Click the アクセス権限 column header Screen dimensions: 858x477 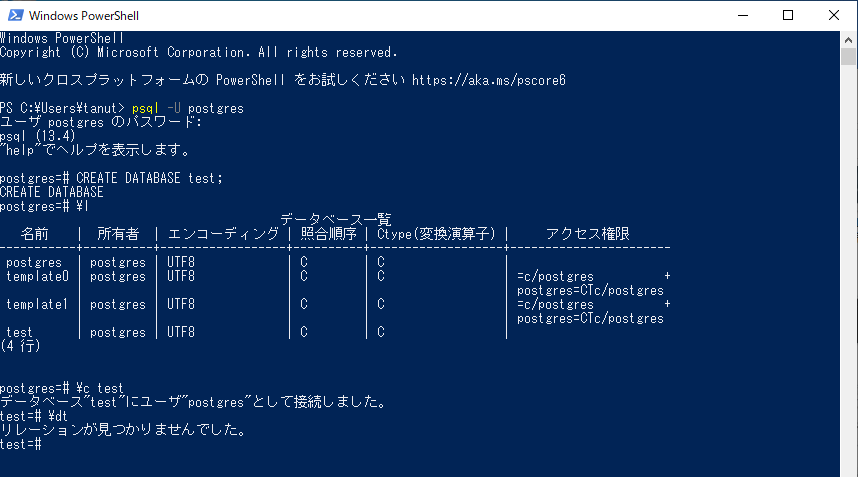point(587,234)
